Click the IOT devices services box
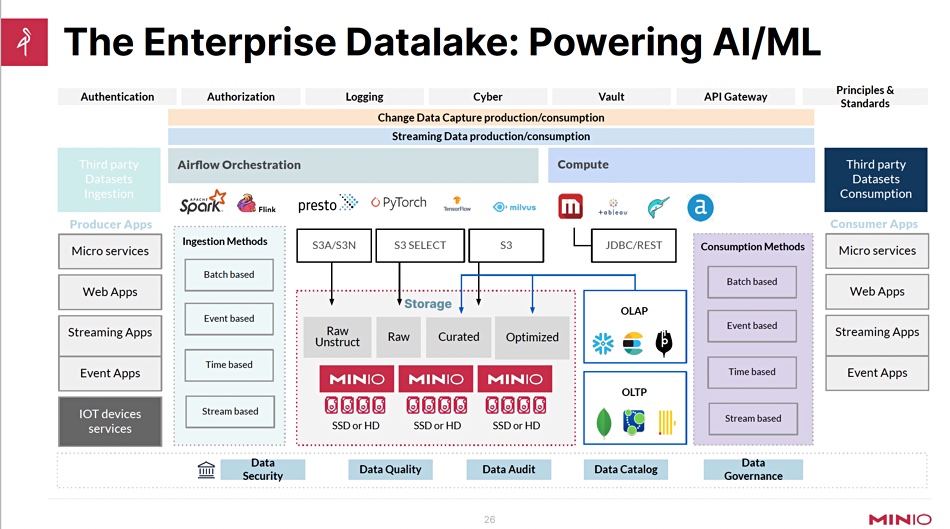This screenshot has height=529, width=950. click(110, 421)
